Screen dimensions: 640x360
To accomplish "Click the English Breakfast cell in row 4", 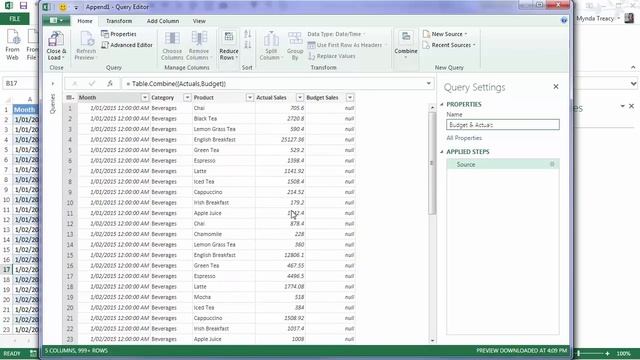I will (x=224, y=140).
